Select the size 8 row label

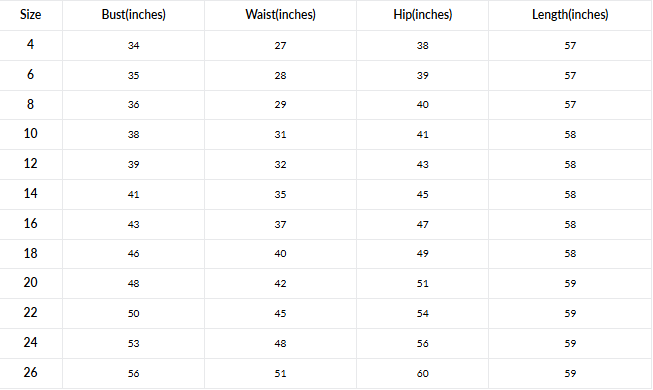coord(30,104)
